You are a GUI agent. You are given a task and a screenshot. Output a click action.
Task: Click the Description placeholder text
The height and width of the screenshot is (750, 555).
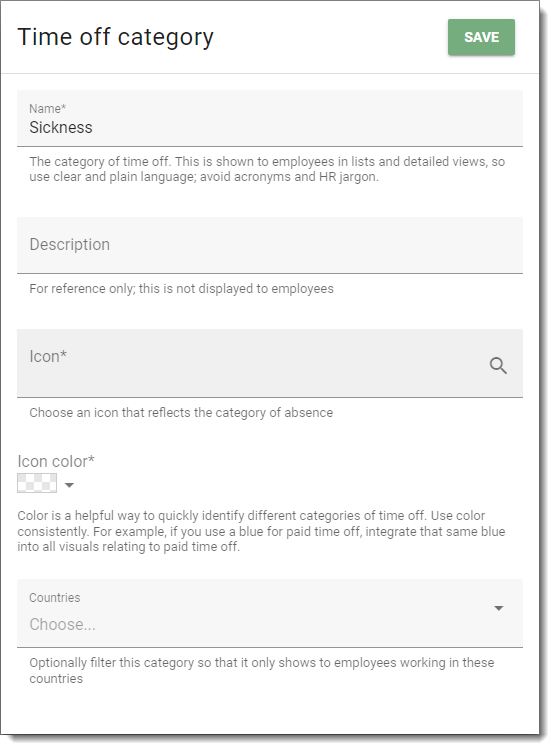(x=69, y=244)
